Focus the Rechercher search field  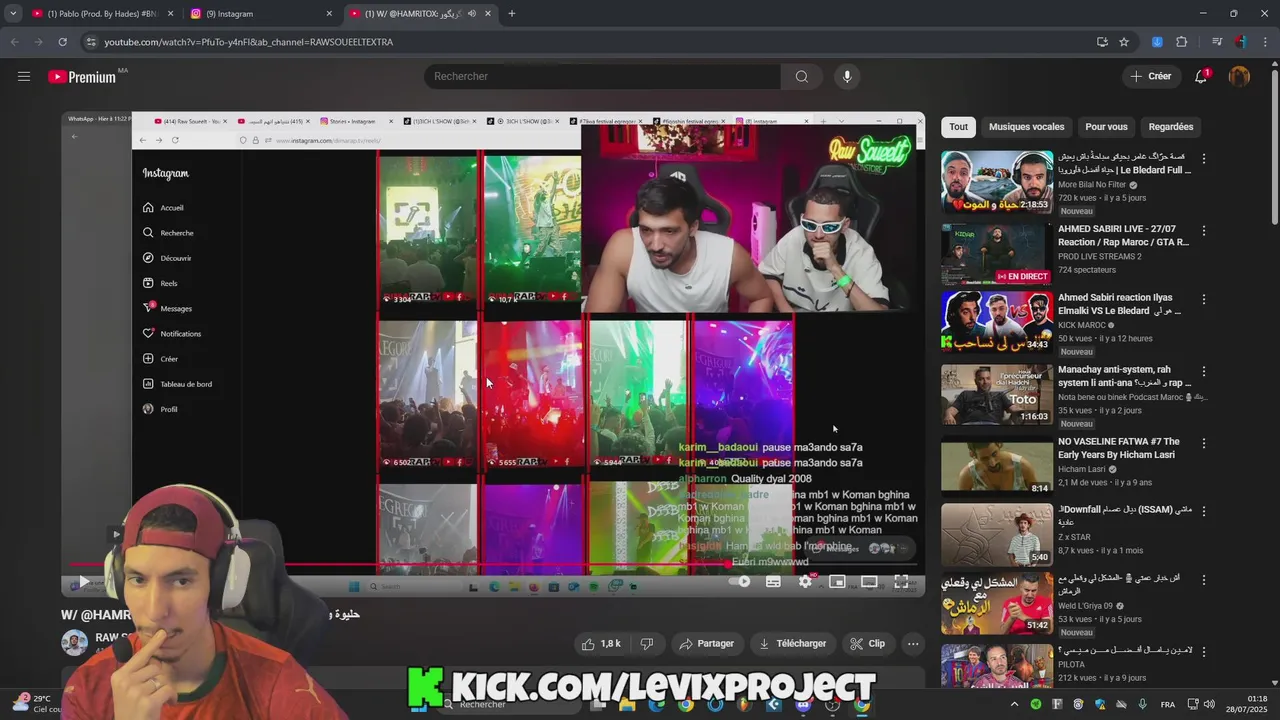pos(603,76)
